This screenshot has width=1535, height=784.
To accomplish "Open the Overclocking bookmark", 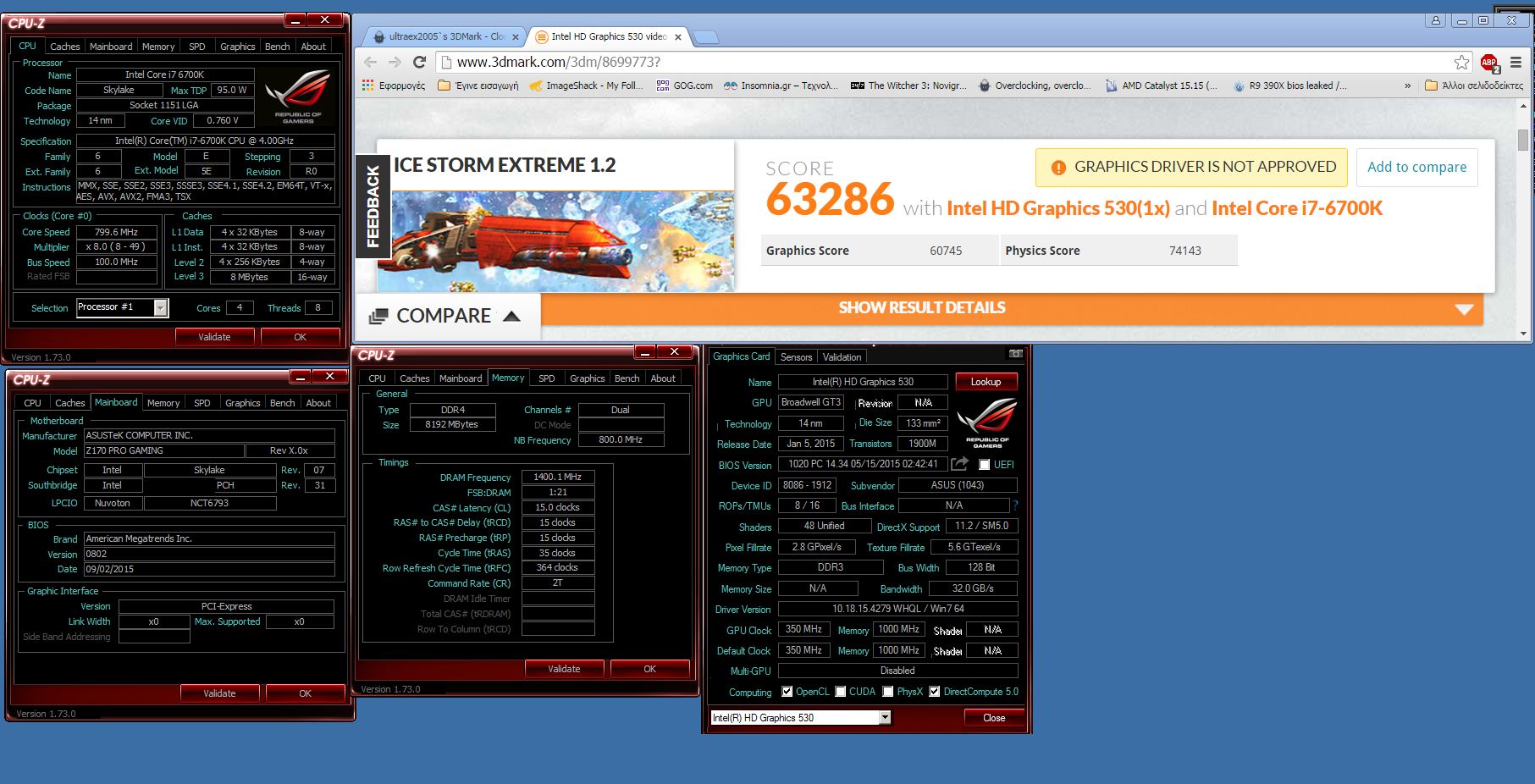I will (x=1035, y=86).
